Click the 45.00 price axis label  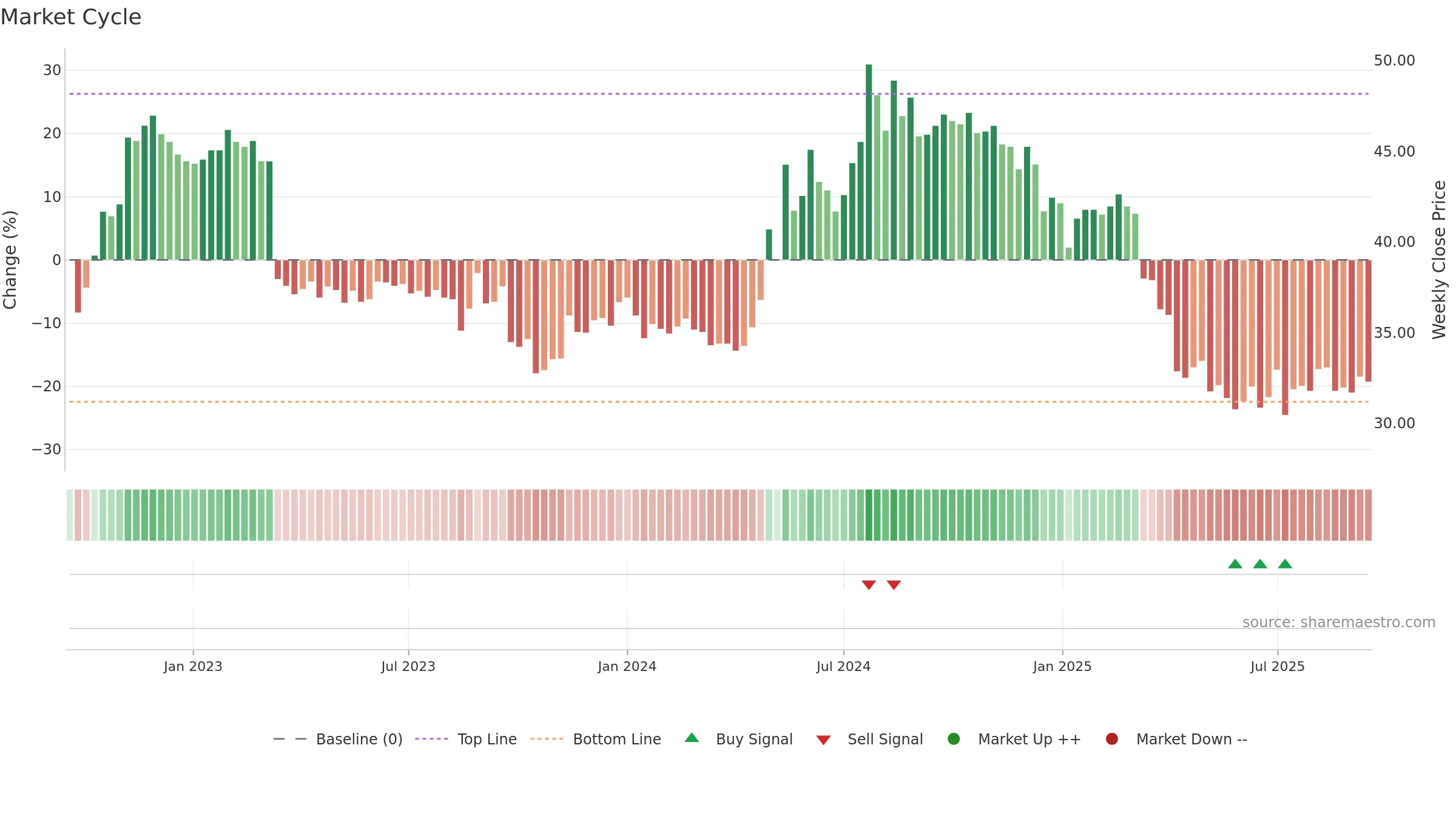pyautogui.click(x=1394, y=151)
